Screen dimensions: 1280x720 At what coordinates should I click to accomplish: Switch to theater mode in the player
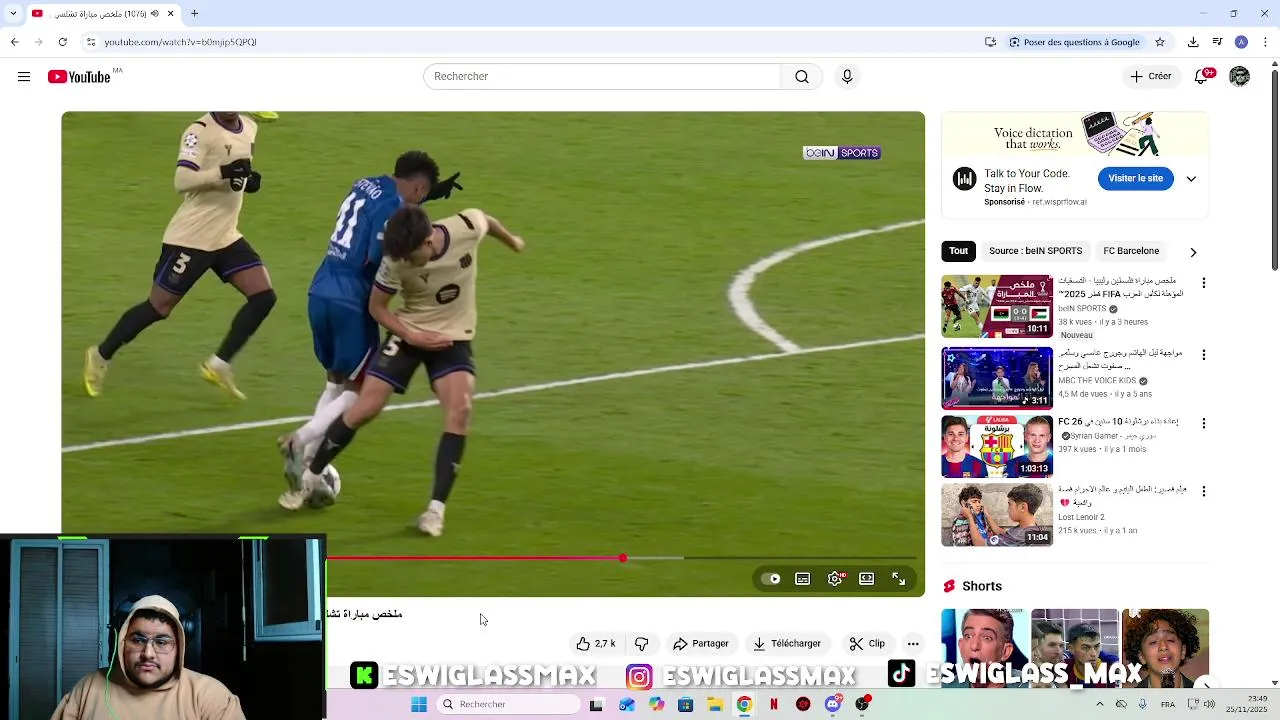pos(867,579)
